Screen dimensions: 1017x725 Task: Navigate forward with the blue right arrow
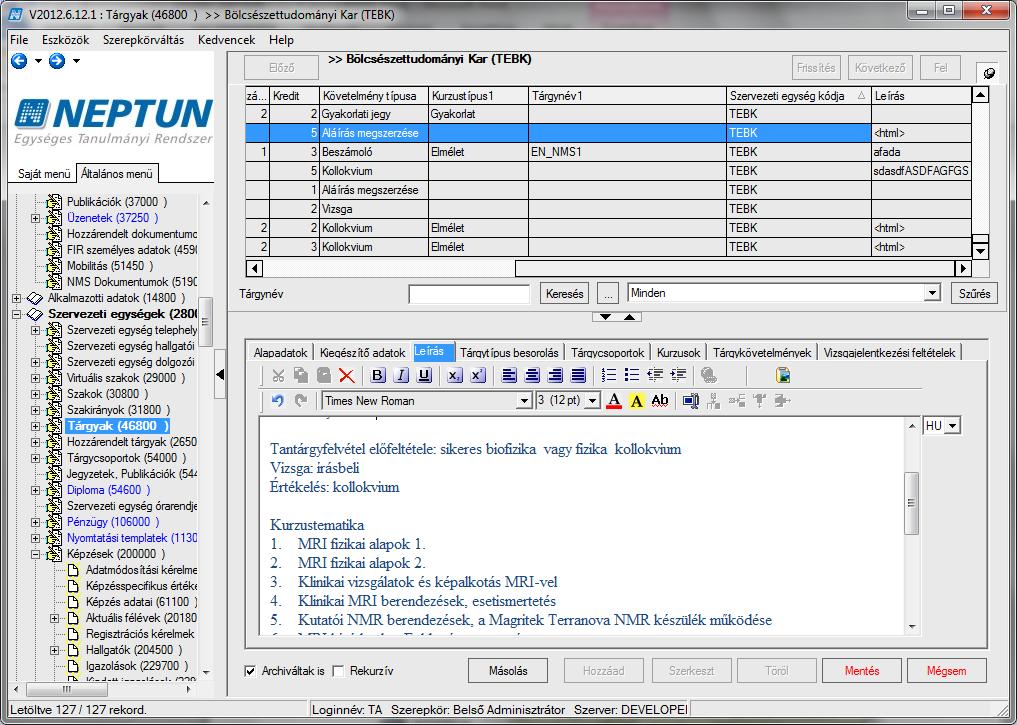click(57, 61)
